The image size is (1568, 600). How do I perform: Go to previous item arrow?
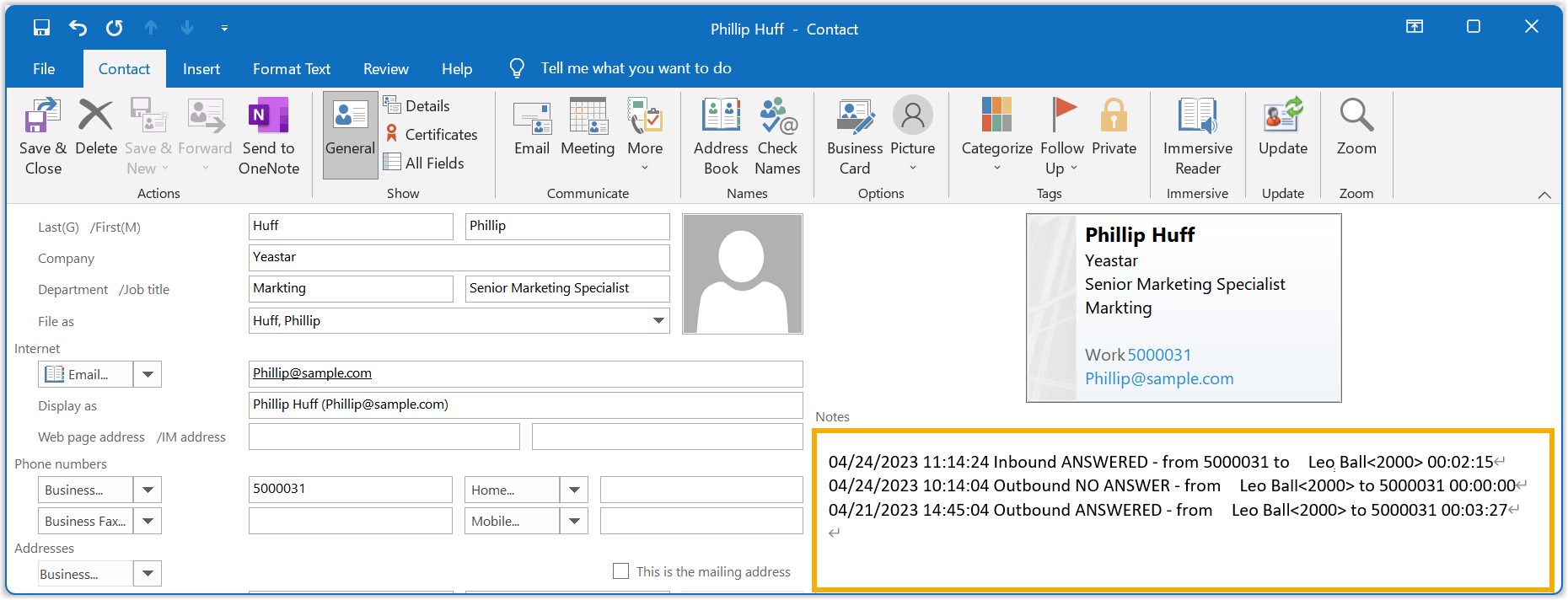151,28
